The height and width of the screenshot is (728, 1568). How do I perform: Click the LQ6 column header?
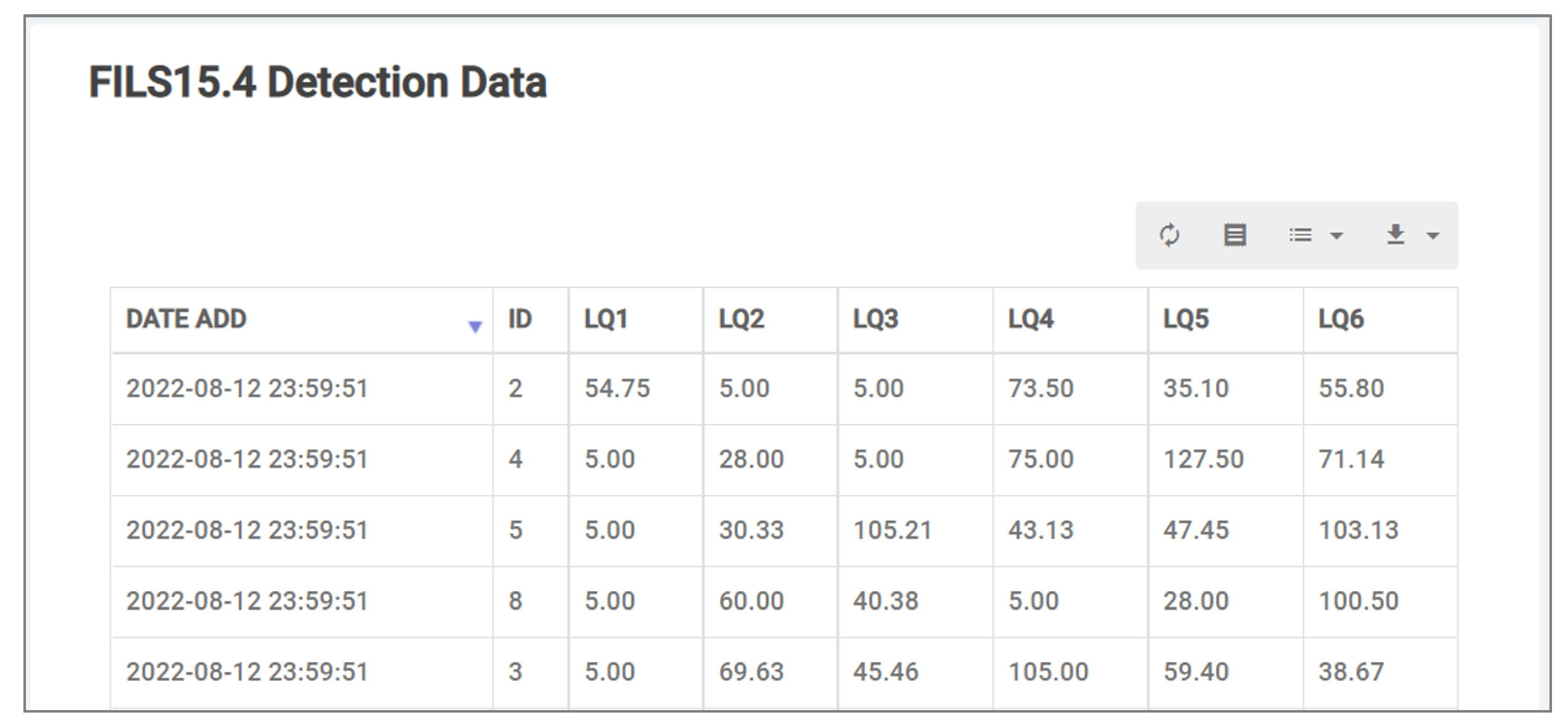(1341, 319)
